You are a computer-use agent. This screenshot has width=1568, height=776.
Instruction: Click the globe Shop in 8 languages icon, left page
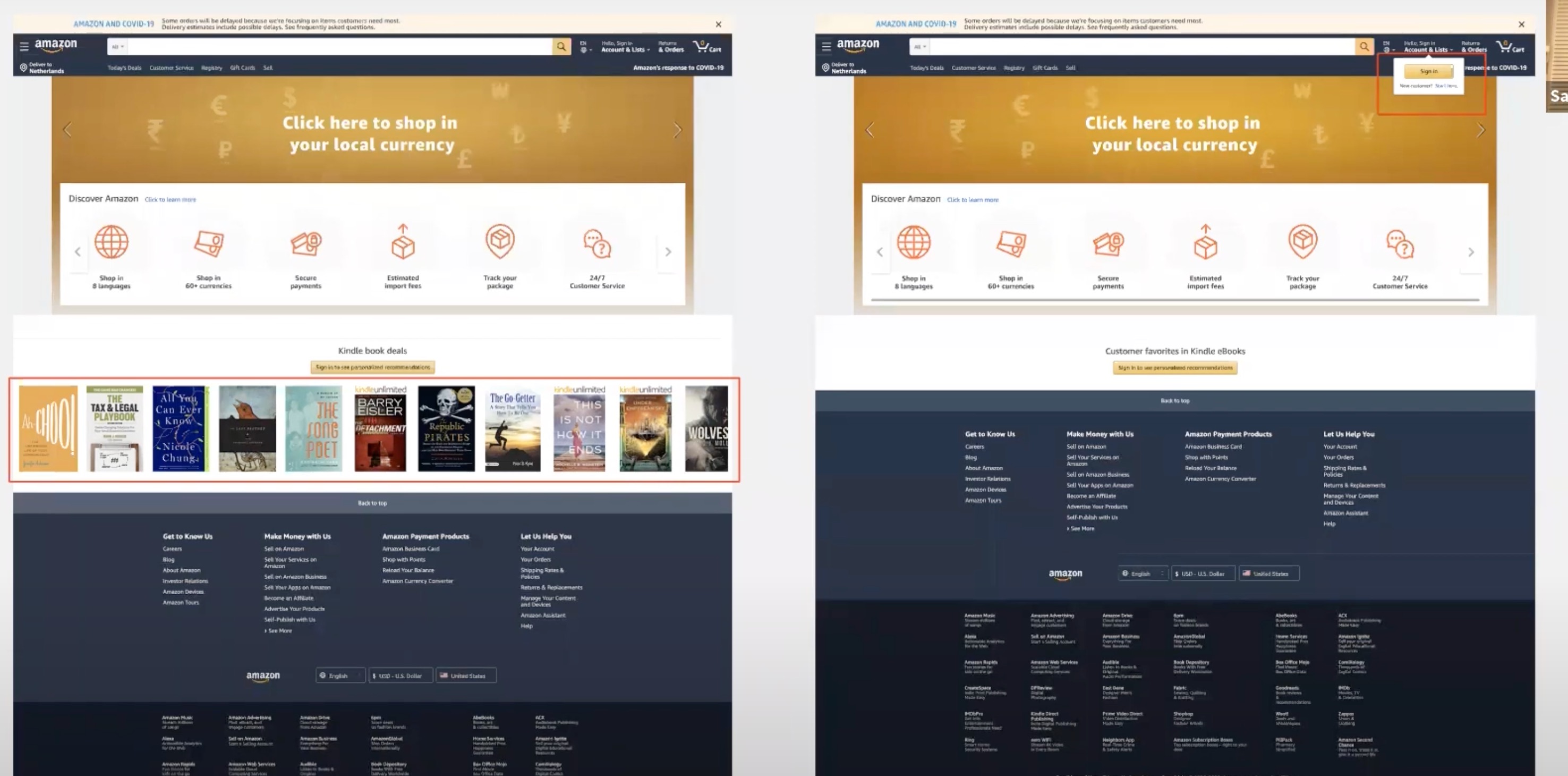click(x=112, y=242)
